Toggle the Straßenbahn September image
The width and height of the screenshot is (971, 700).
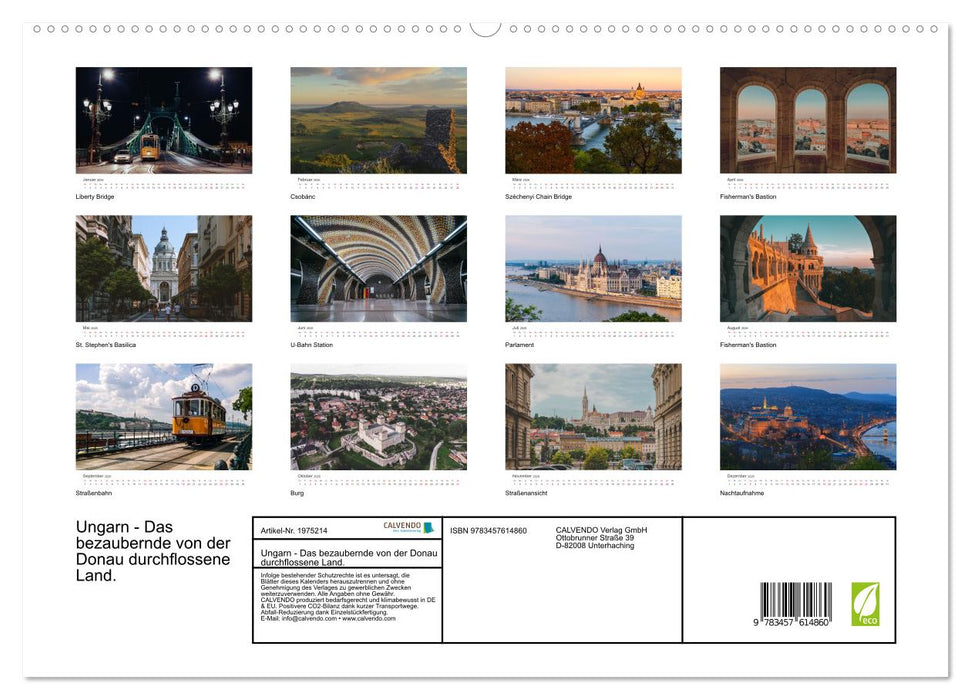163,416
